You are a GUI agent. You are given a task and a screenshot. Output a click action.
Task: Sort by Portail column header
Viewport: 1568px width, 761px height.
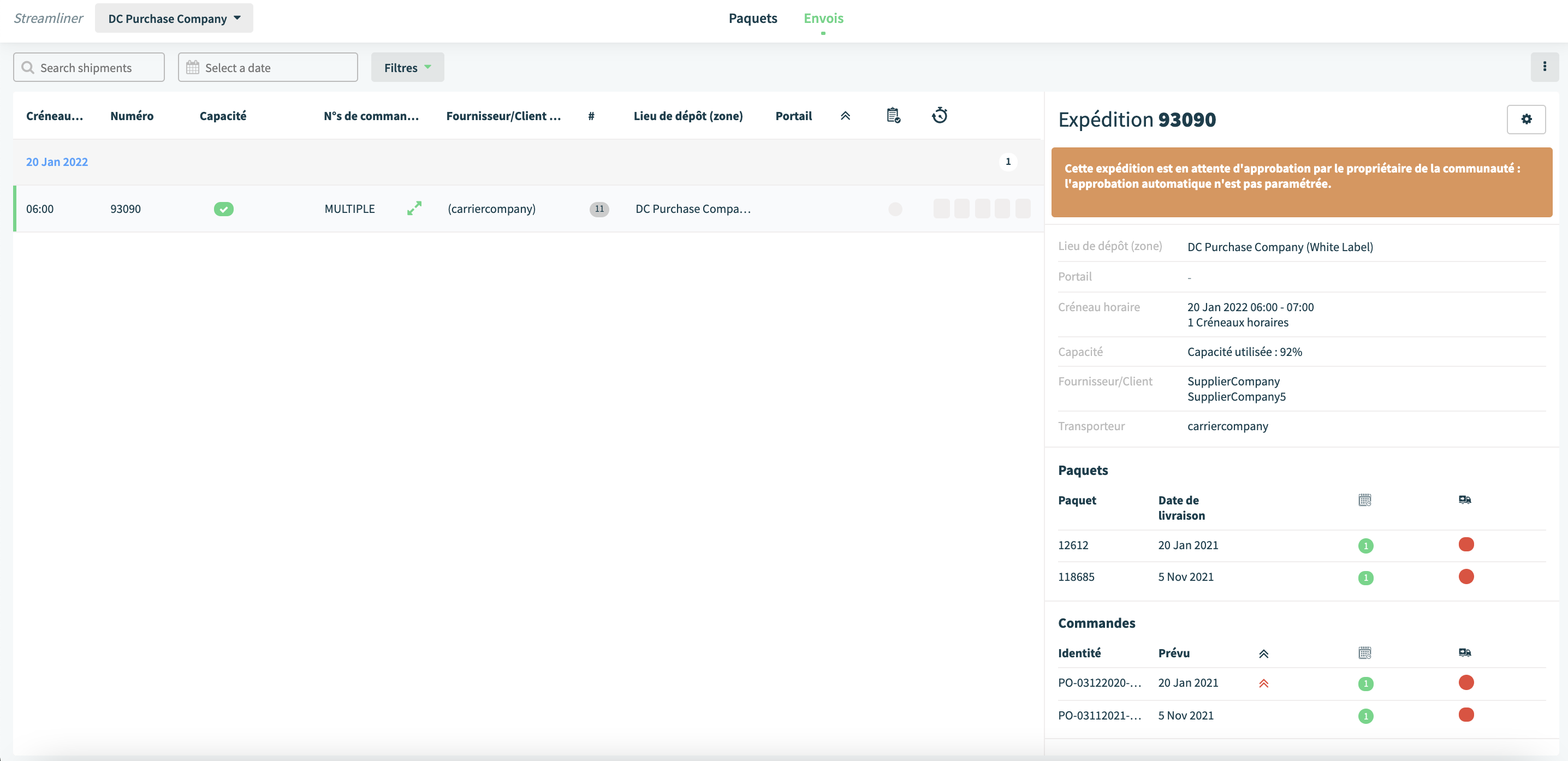click(793, 116)
